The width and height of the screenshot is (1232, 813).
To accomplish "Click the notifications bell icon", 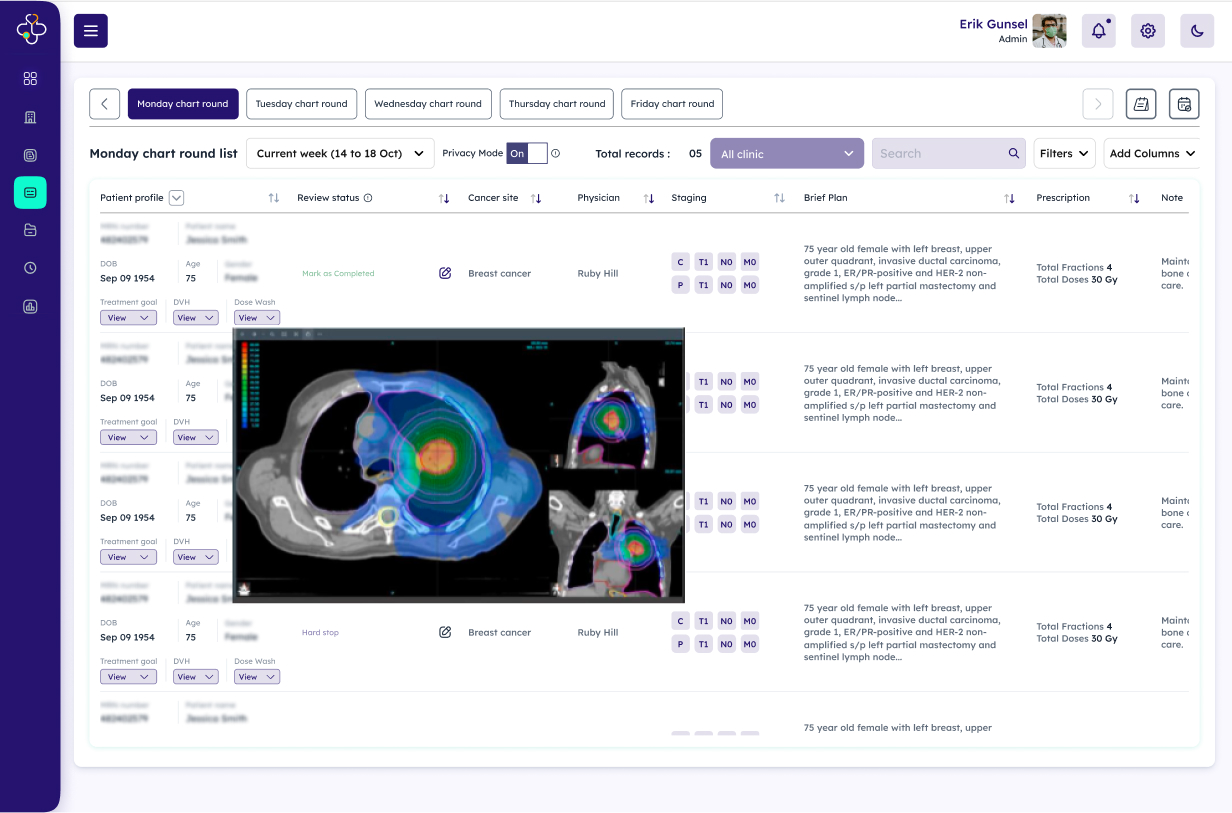I will 1098,31.
